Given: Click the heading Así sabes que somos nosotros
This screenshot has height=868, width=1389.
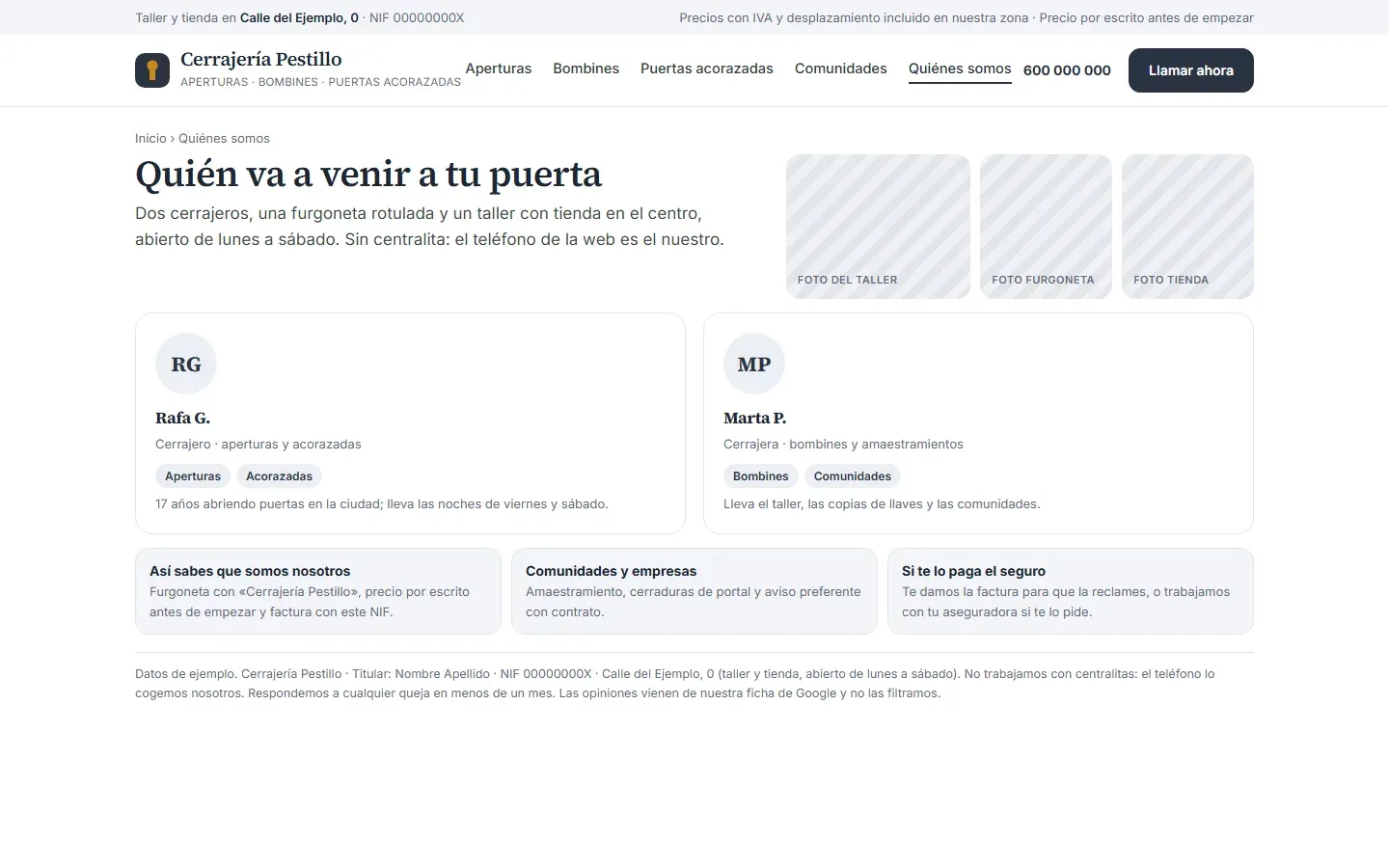Looking at the screenshot, I should (250, 571).
